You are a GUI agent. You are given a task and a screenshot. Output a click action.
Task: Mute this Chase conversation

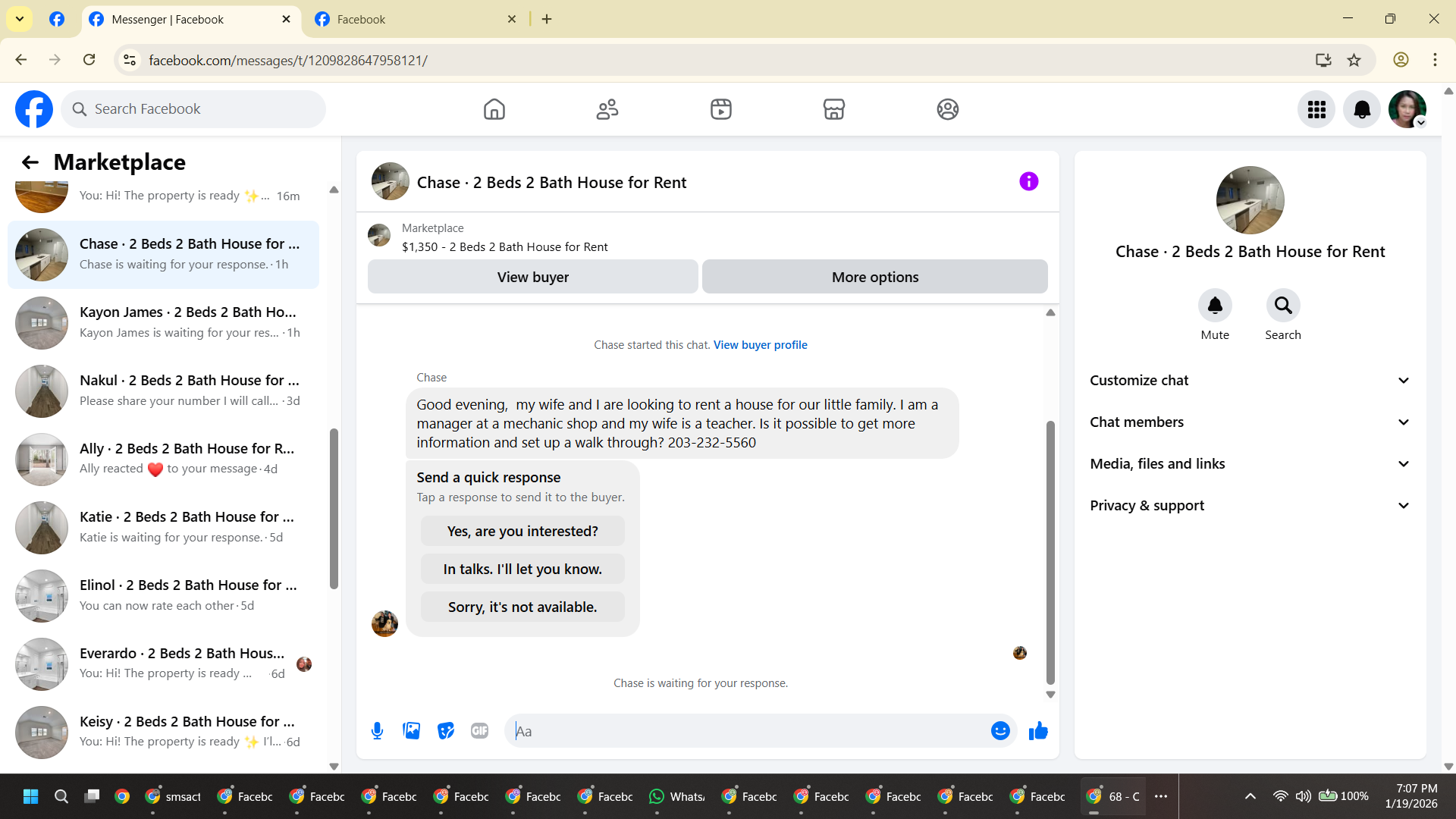[x=1215, y=306]
